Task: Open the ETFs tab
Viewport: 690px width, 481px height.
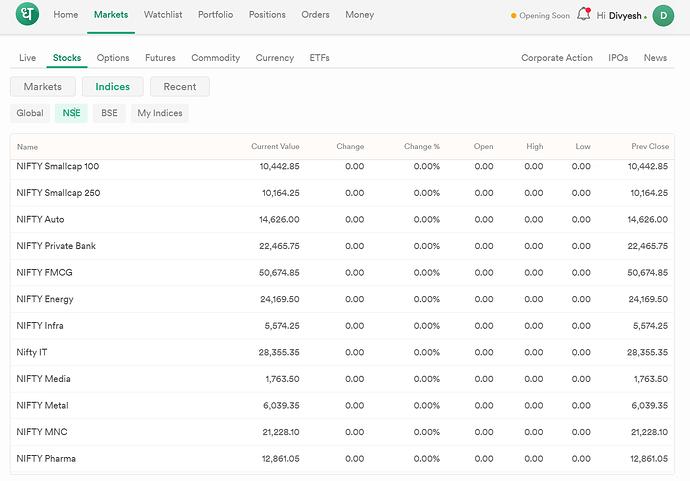Action: click(319, 58)
